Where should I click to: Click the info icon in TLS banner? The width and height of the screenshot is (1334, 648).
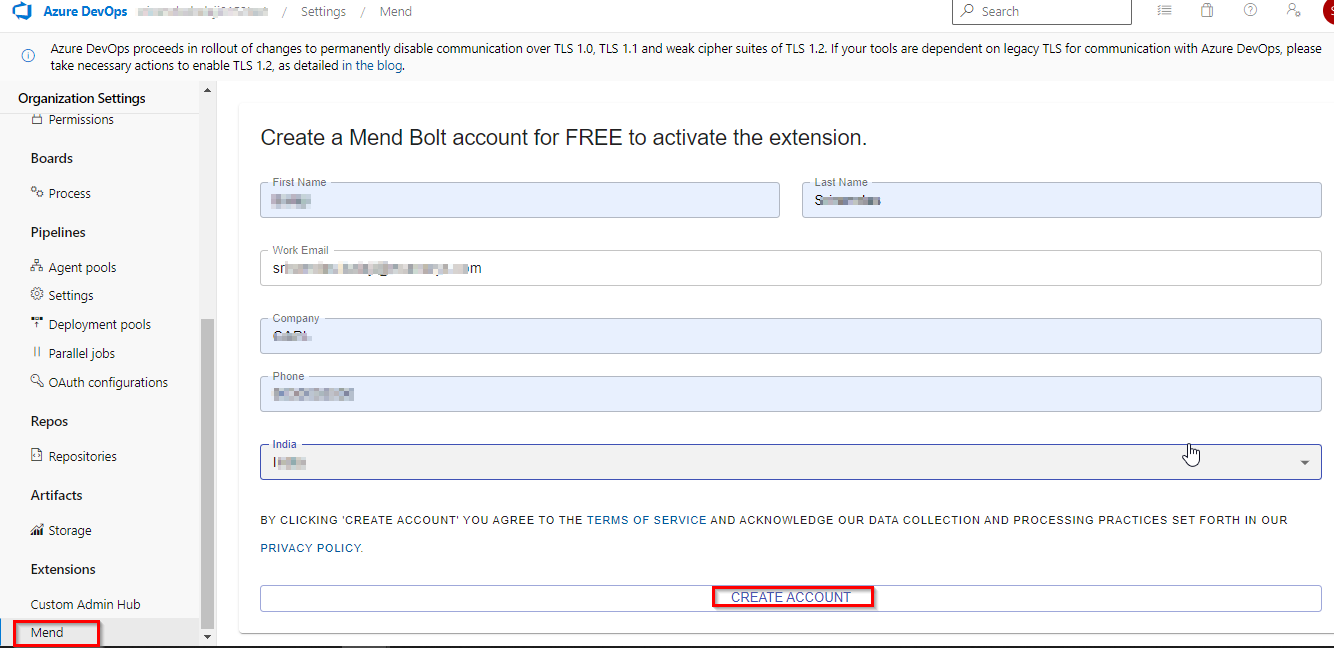28,56
